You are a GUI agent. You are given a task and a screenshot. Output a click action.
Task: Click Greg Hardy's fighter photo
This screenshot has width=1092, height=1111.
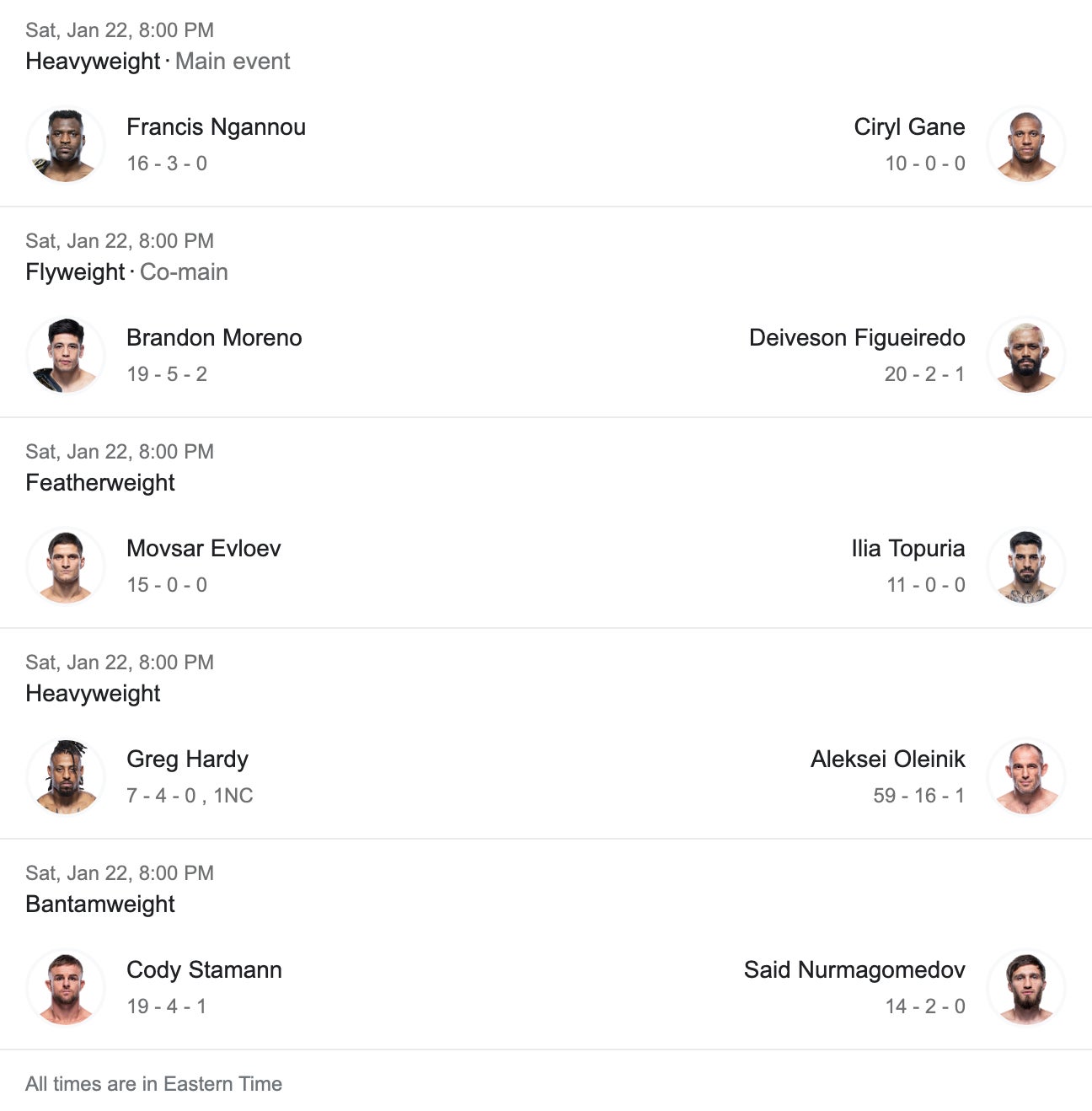click(66, 777)
